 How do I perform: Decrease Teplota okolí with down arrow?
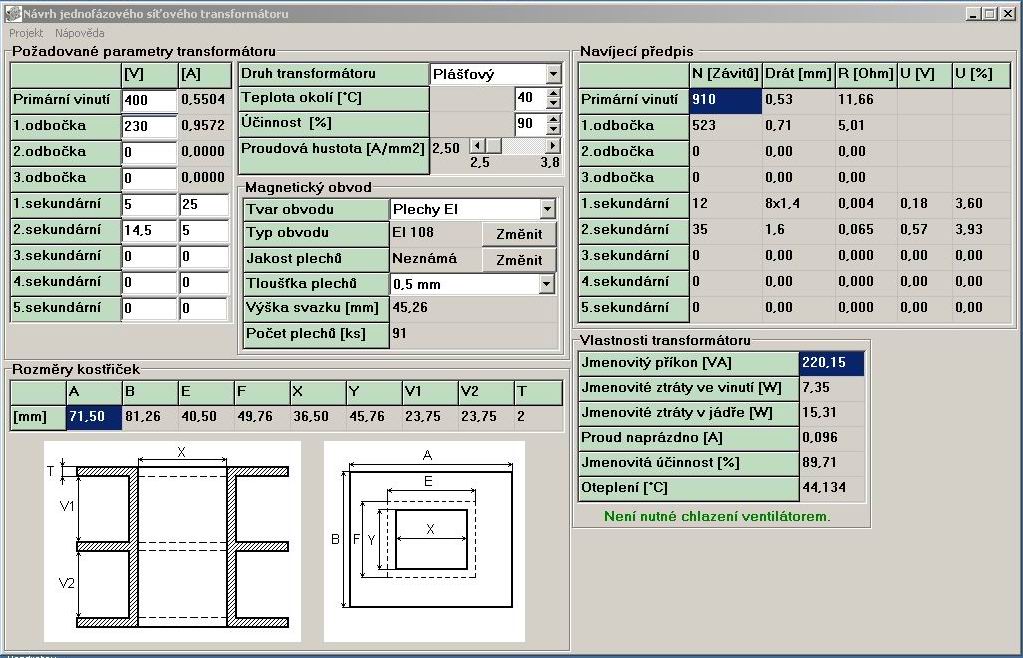553,103
